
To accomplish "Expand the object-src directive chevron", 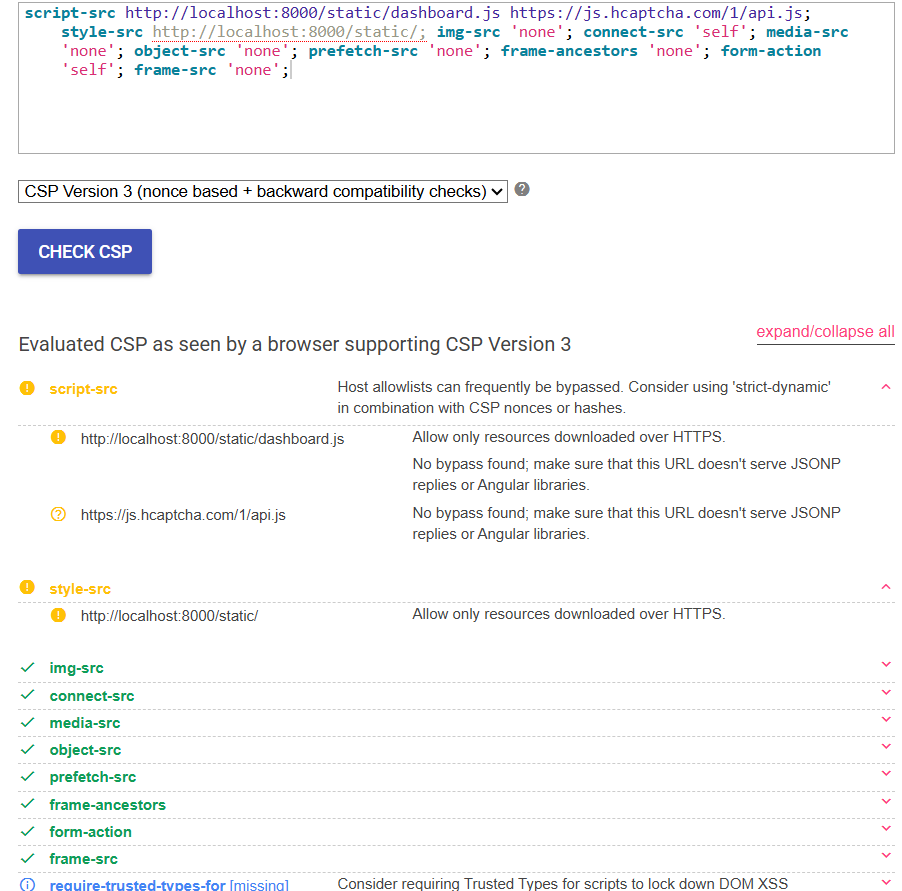I will click(885, 747).
